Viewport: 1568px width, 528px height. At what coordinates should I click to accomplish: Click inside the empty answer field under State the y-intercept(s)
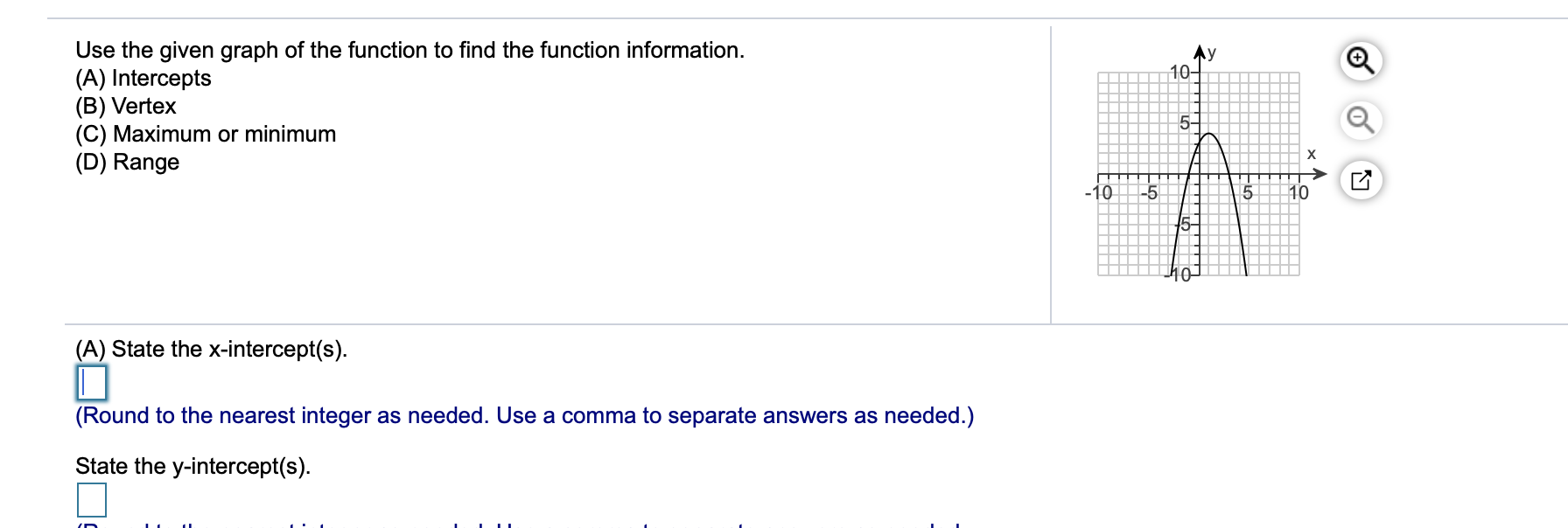tap(90, 501)
